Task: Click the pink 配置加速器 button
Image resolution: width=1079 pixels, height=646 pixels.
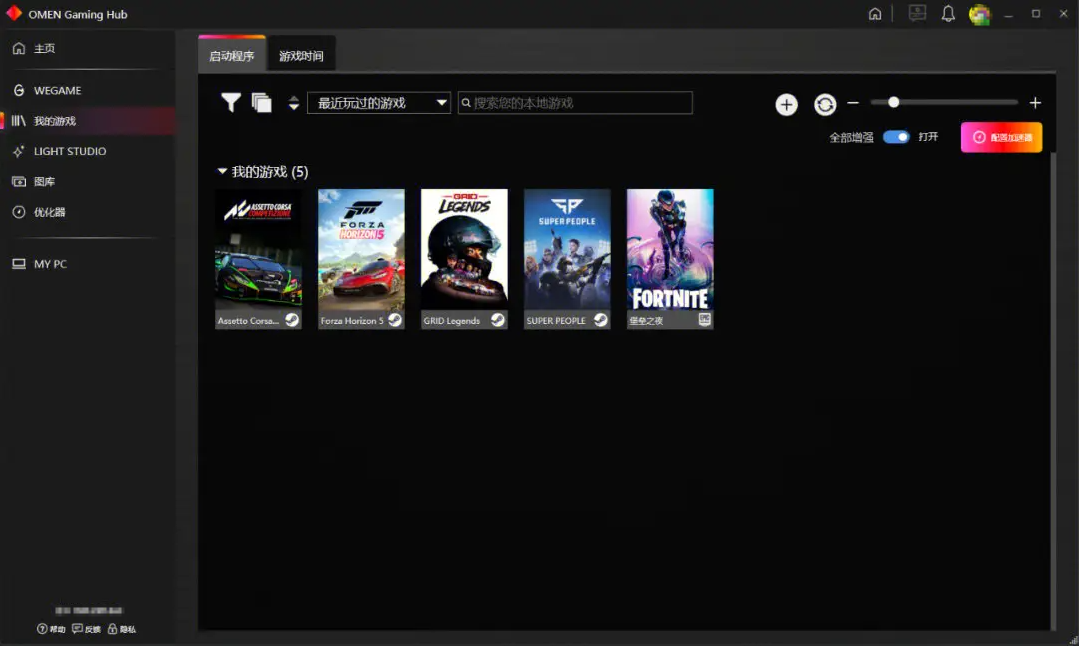Action: (1001, 137)
